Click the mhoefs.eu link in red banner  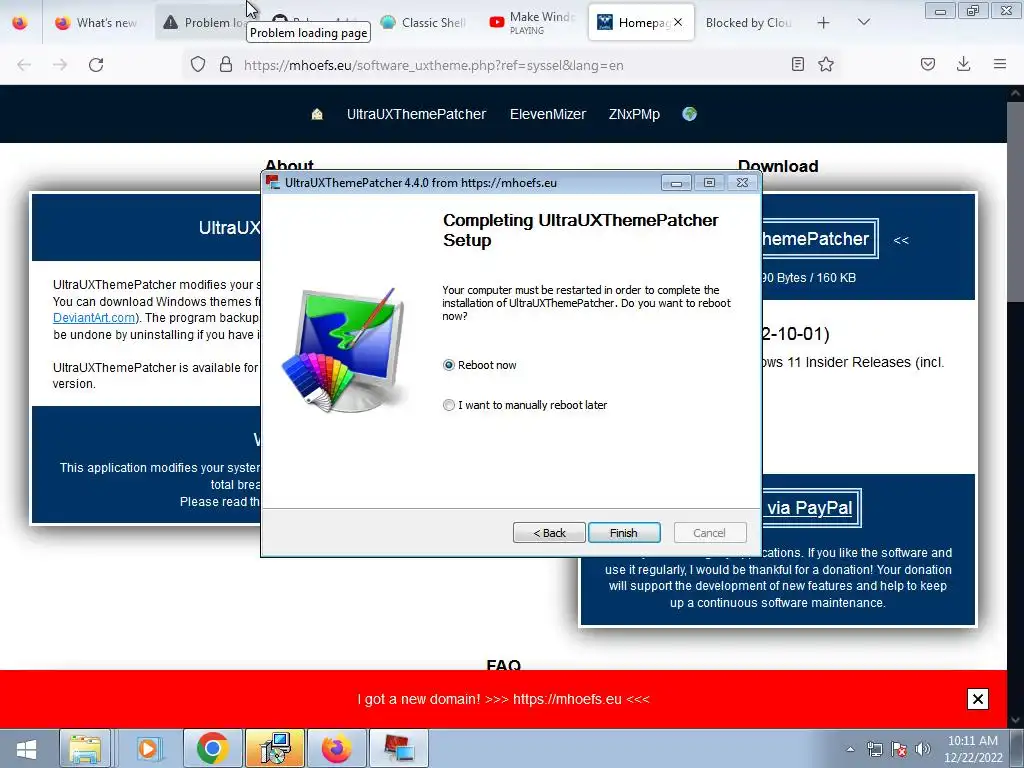click(567, 699)
